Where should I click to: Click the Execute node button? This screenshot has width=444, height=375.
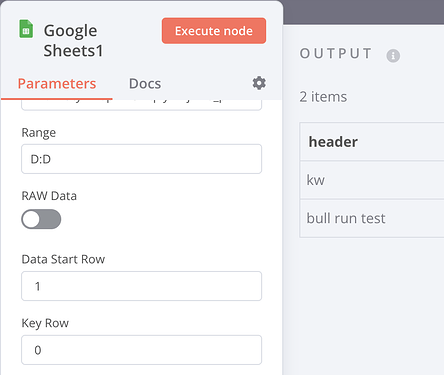click(x=214, y=31)
